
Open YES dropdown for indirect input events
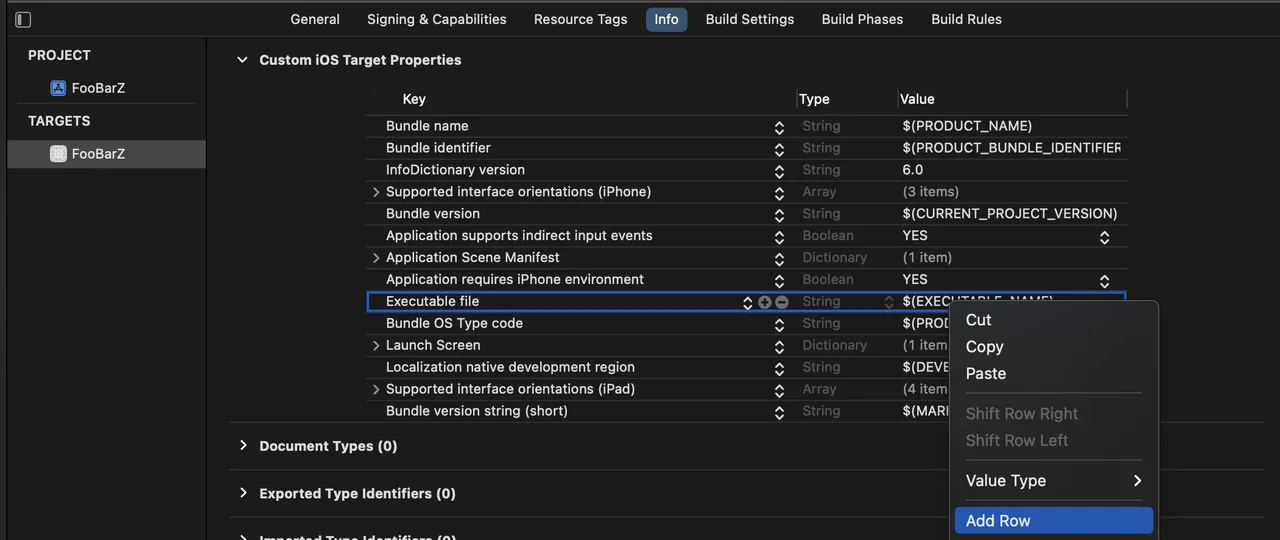(x=1104, y=237)
